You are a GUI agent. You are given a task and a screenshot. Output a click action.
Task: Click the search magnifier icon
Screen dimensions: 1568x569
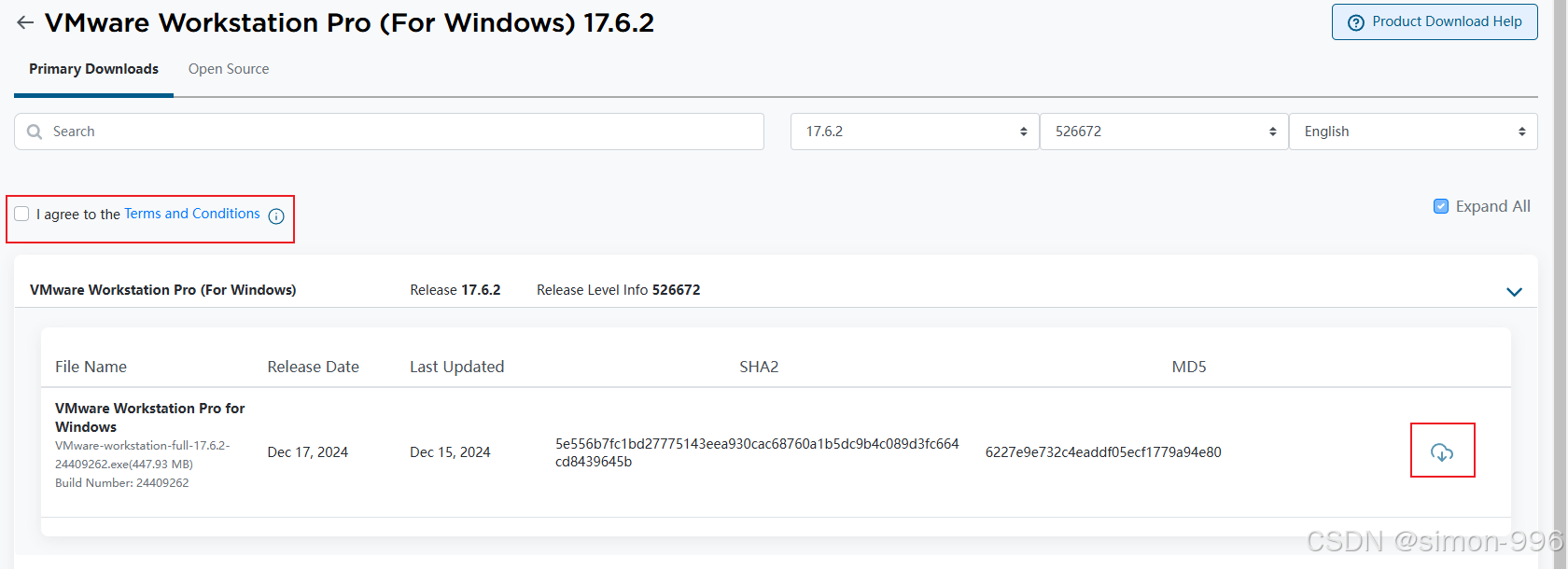pos(35,132)
